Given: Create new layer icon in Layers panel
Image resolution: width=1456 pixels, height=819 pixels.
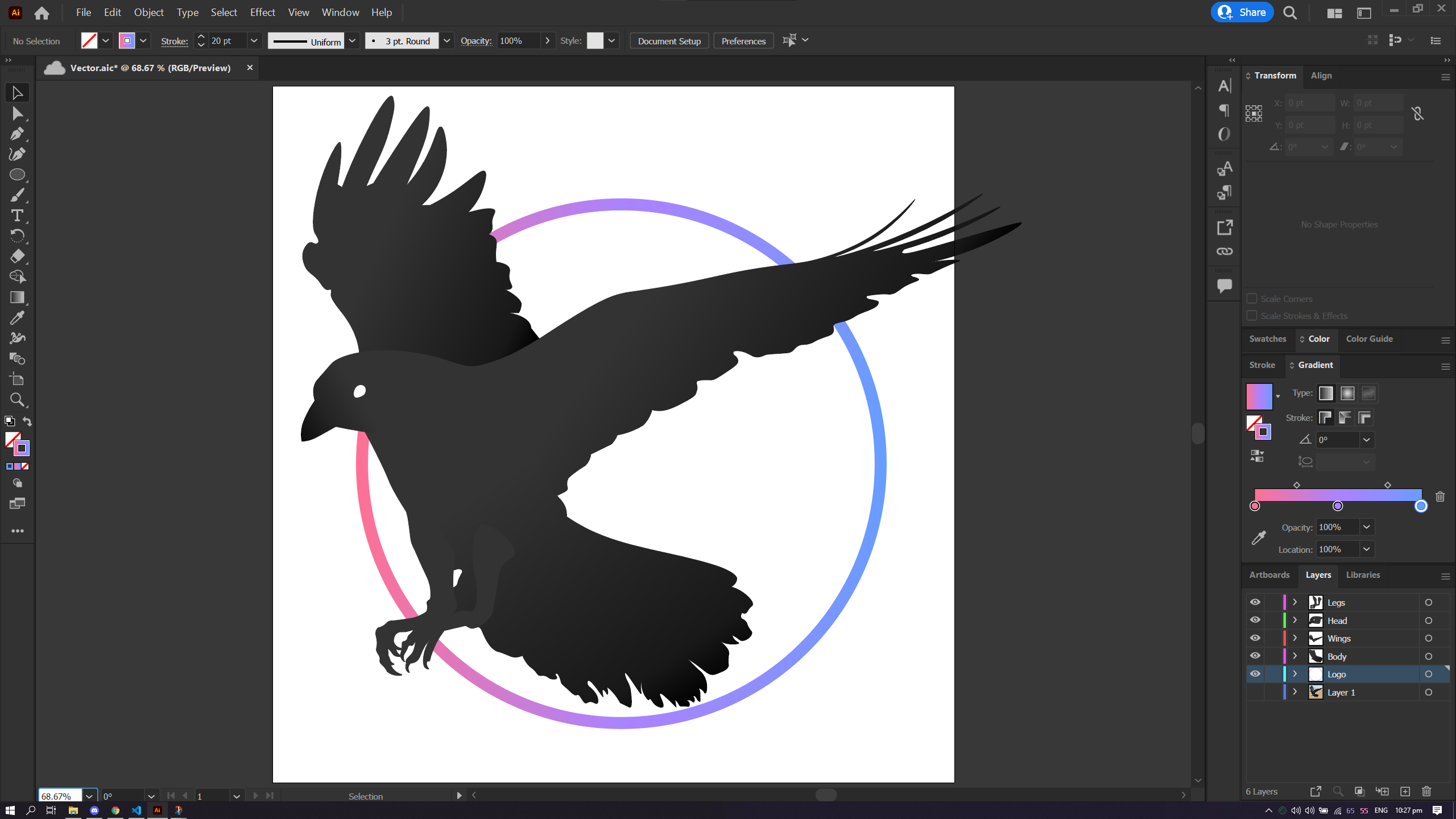Looking at the screenshot, I should (x=1405, y=791).
